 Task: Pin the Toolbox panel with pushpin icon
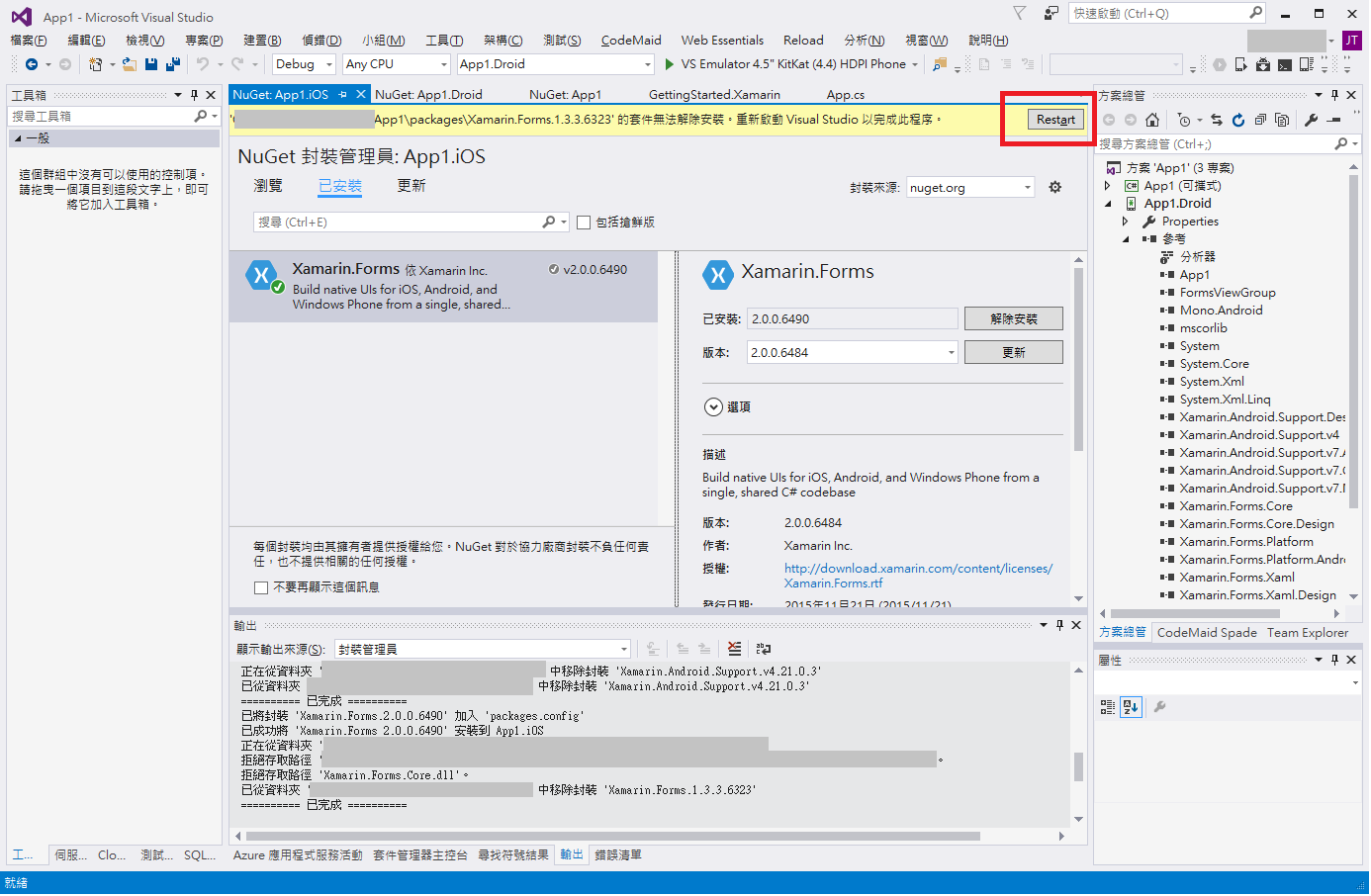click(x=195, y=95)
